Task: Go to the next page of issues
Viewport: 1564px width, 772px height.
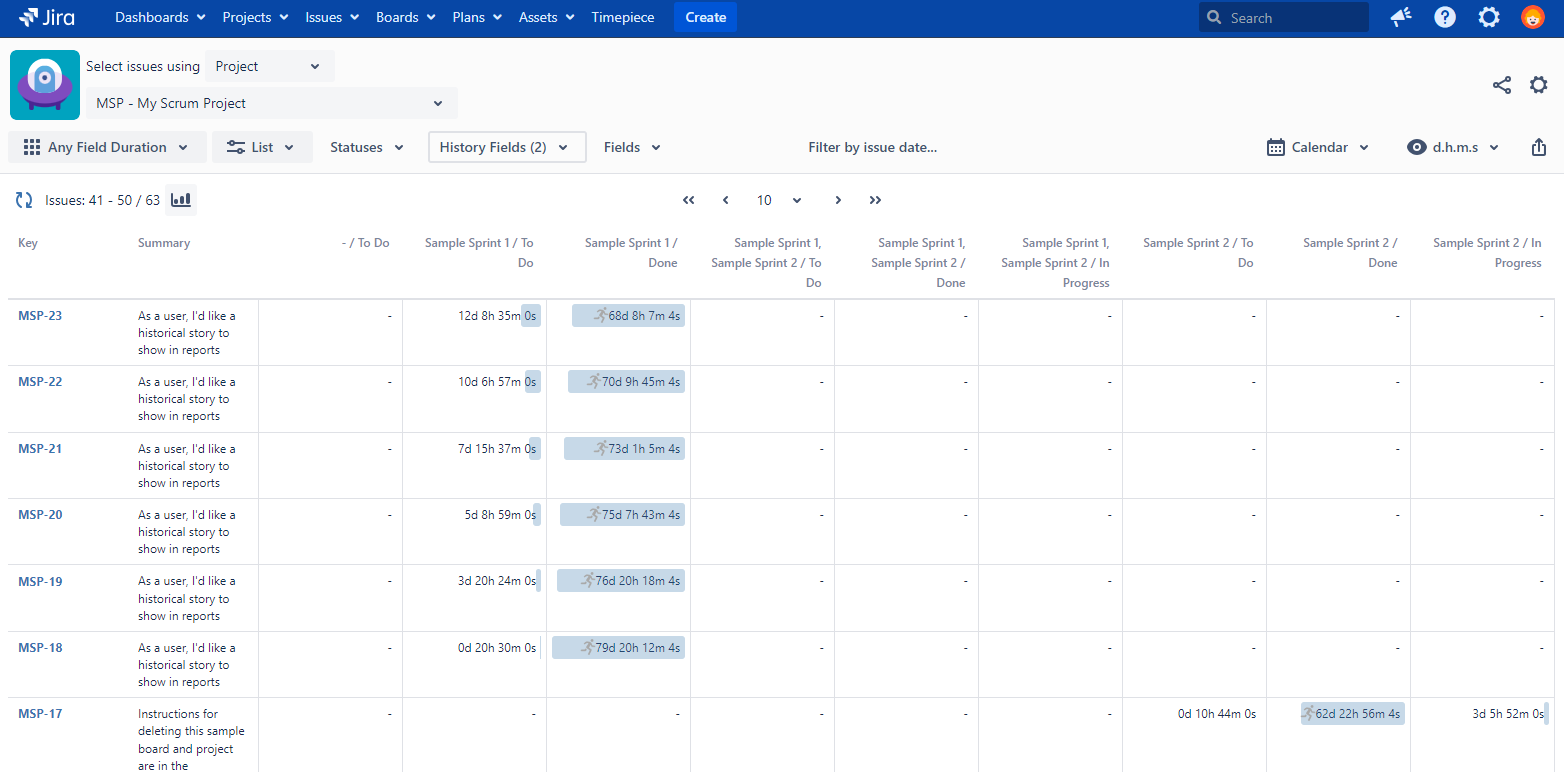Action: point(838,200)
